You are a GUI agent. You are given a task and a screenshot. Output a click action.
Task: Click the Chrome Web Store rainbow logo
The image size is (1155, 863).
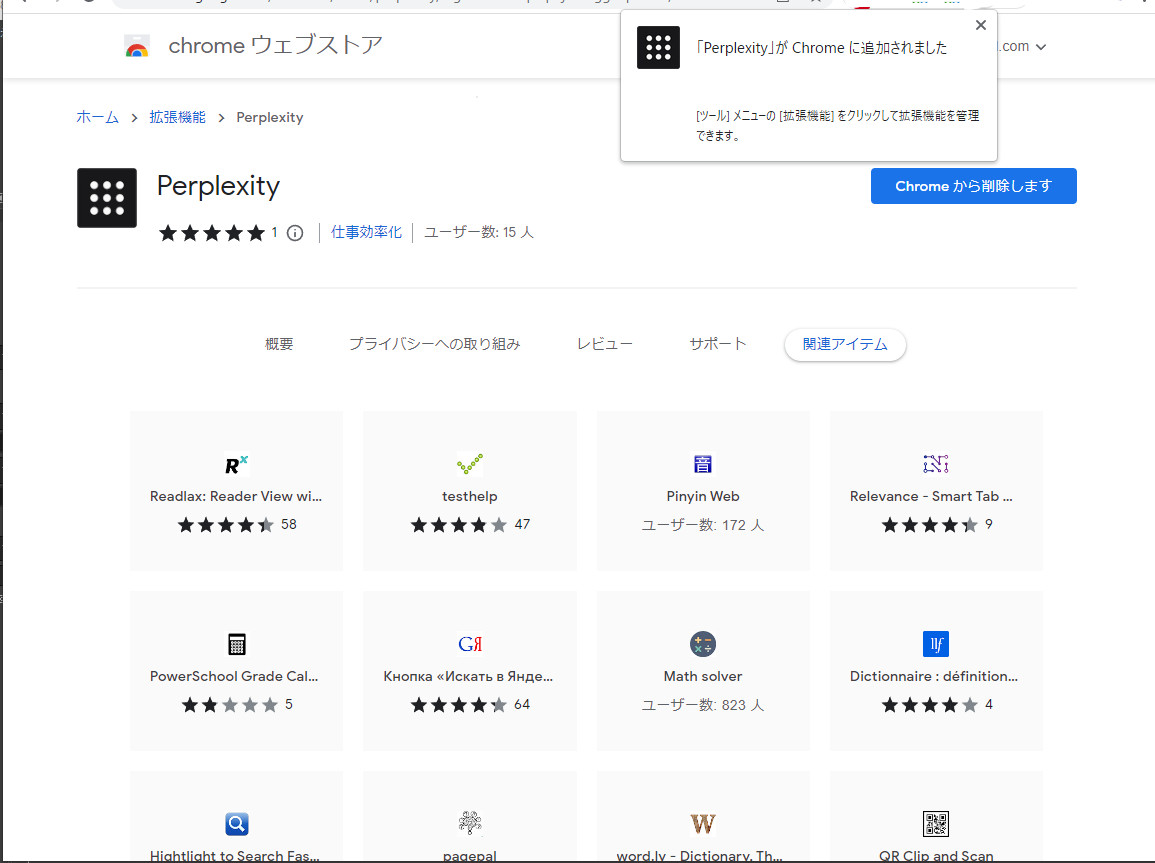click(137, 46)
